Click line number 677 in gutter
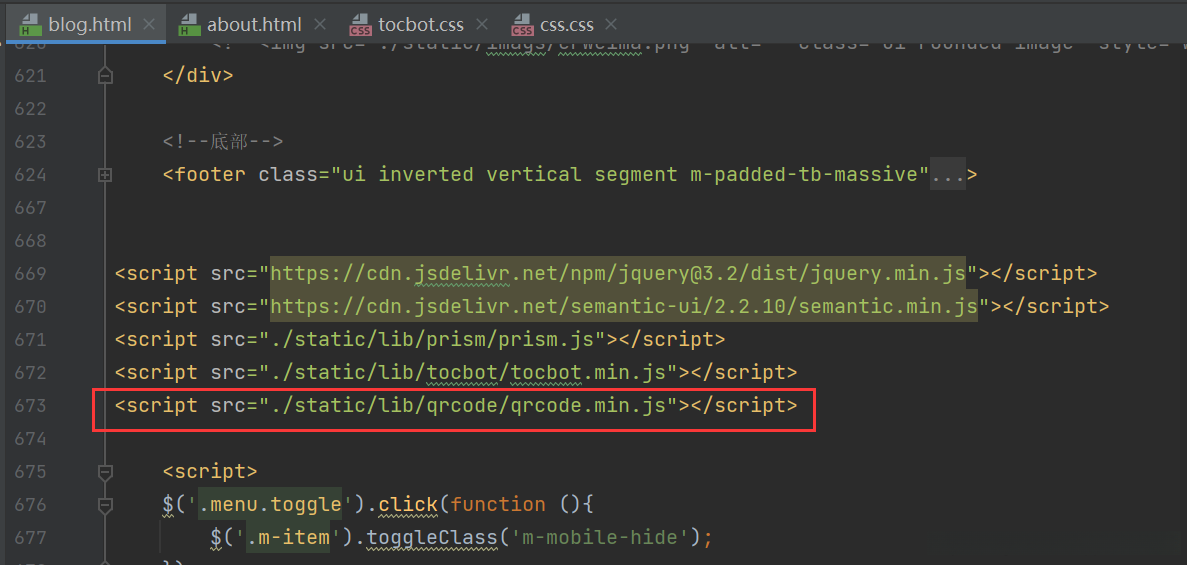 (30, 537)
